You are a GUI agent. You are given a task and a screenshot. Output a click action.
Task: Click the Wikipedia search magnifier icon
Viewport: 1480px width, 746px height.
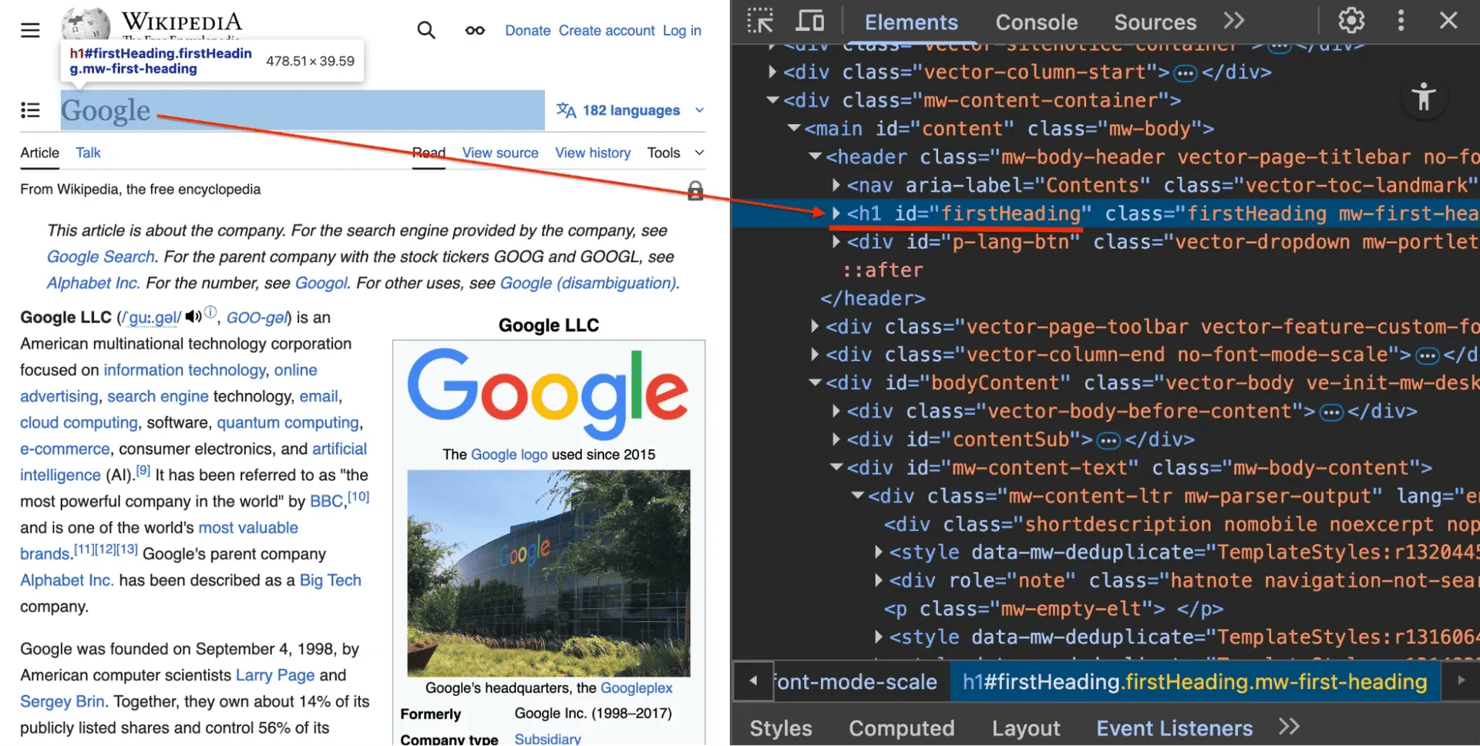426,30
